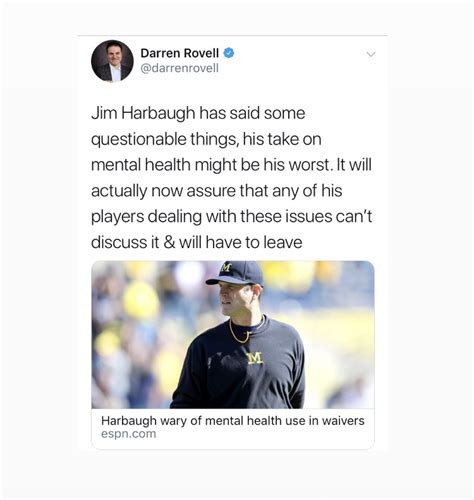The image size is (474, 500).
Task: Open the Harbaugh article preview image
Action: click(x=233, y=335)
